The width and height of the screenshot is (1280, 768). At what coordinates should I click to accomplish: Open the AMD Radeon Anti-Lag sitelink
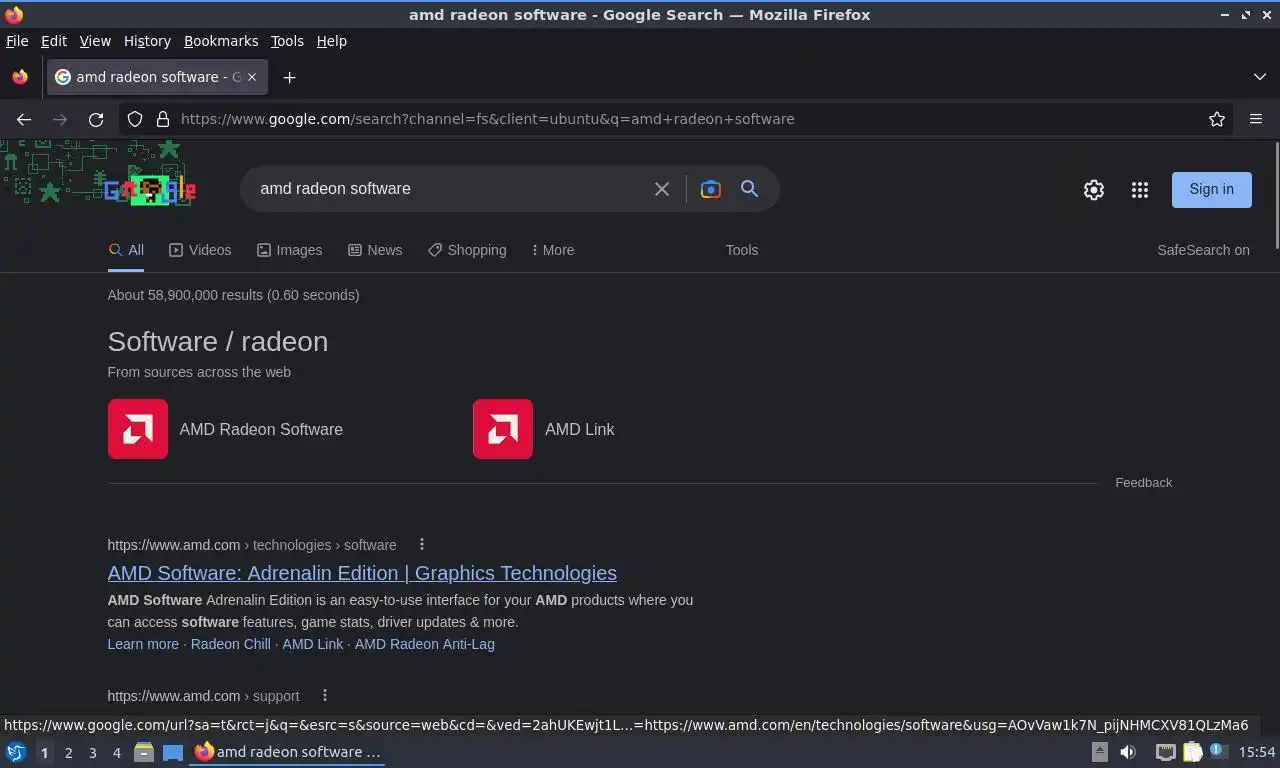tap(425, 644)
